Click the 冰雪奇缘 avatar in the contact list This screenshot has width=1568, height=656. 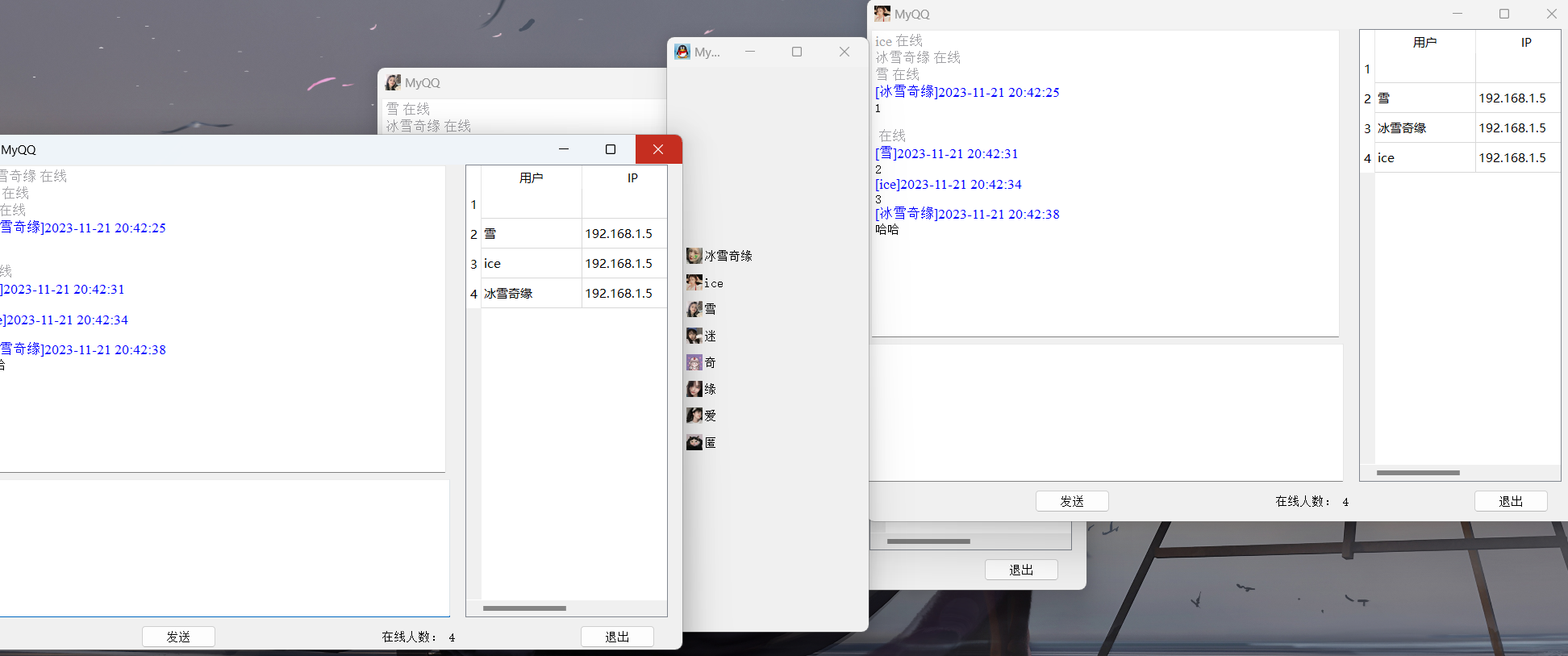tap(694, 256)
